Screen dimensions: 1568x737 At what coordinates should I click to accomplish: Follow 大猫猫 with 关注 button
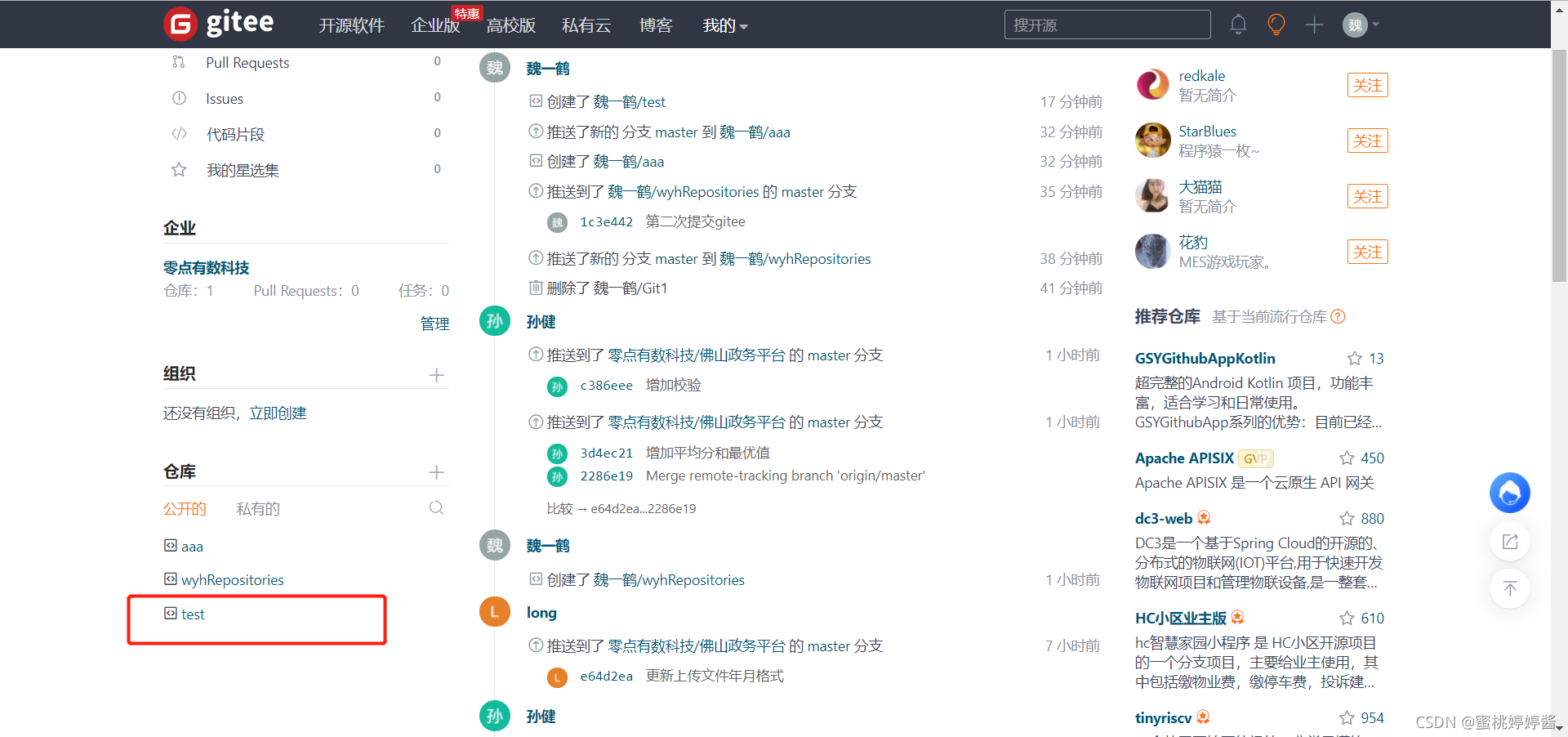click(1367, 196)
